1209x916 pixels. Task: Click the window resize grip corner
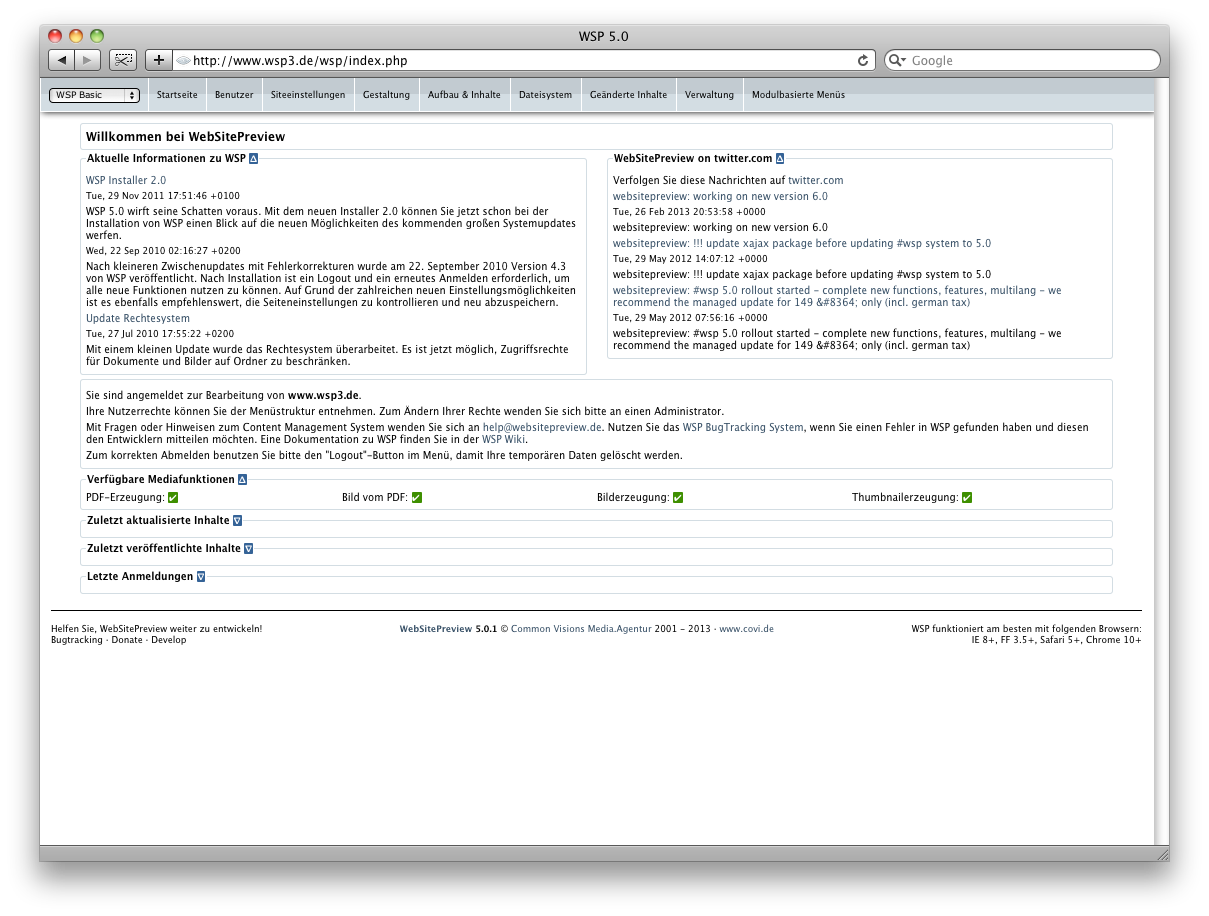coord(1162,854)
